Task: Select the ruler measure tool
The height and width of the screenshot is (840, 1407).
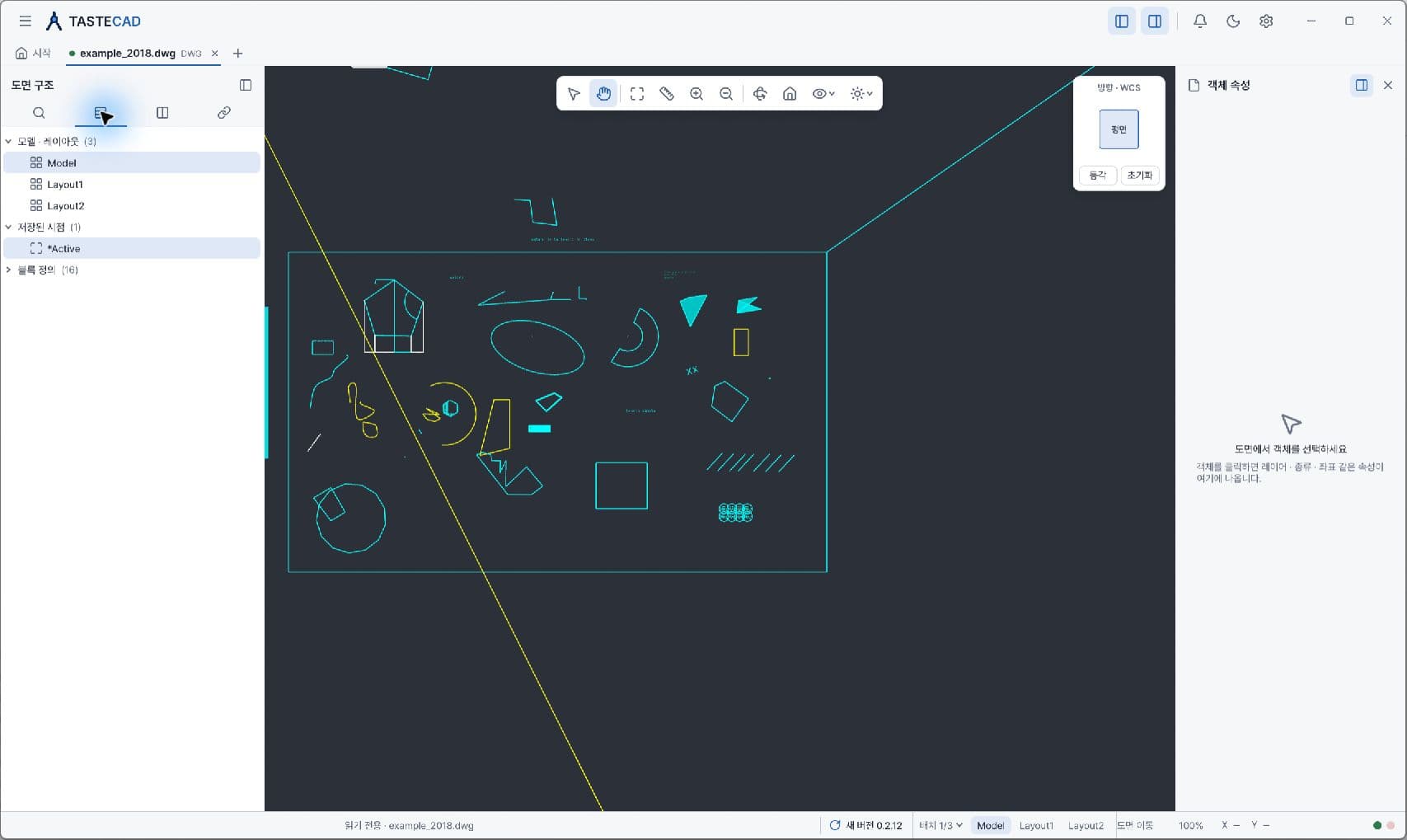Action: [x=667, y=94]
